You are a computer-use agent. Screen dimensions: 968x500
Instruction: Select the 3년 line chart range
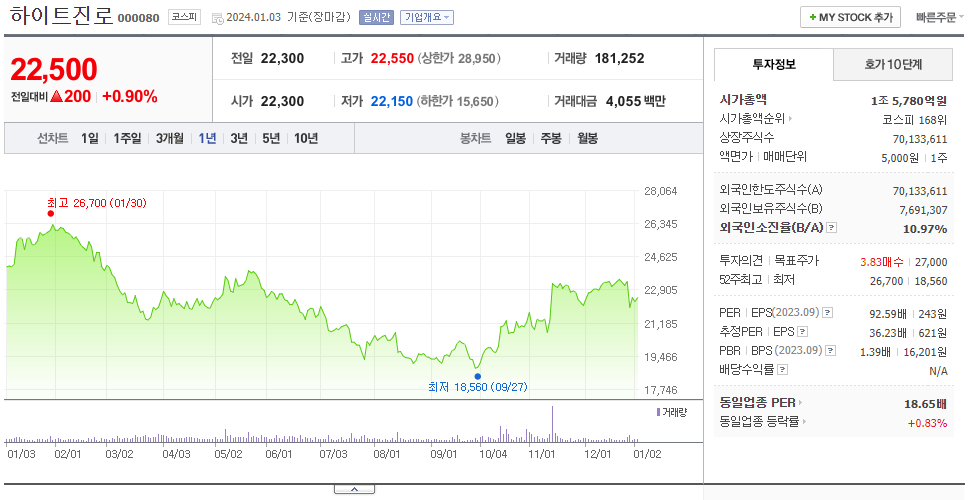[239, 138]
